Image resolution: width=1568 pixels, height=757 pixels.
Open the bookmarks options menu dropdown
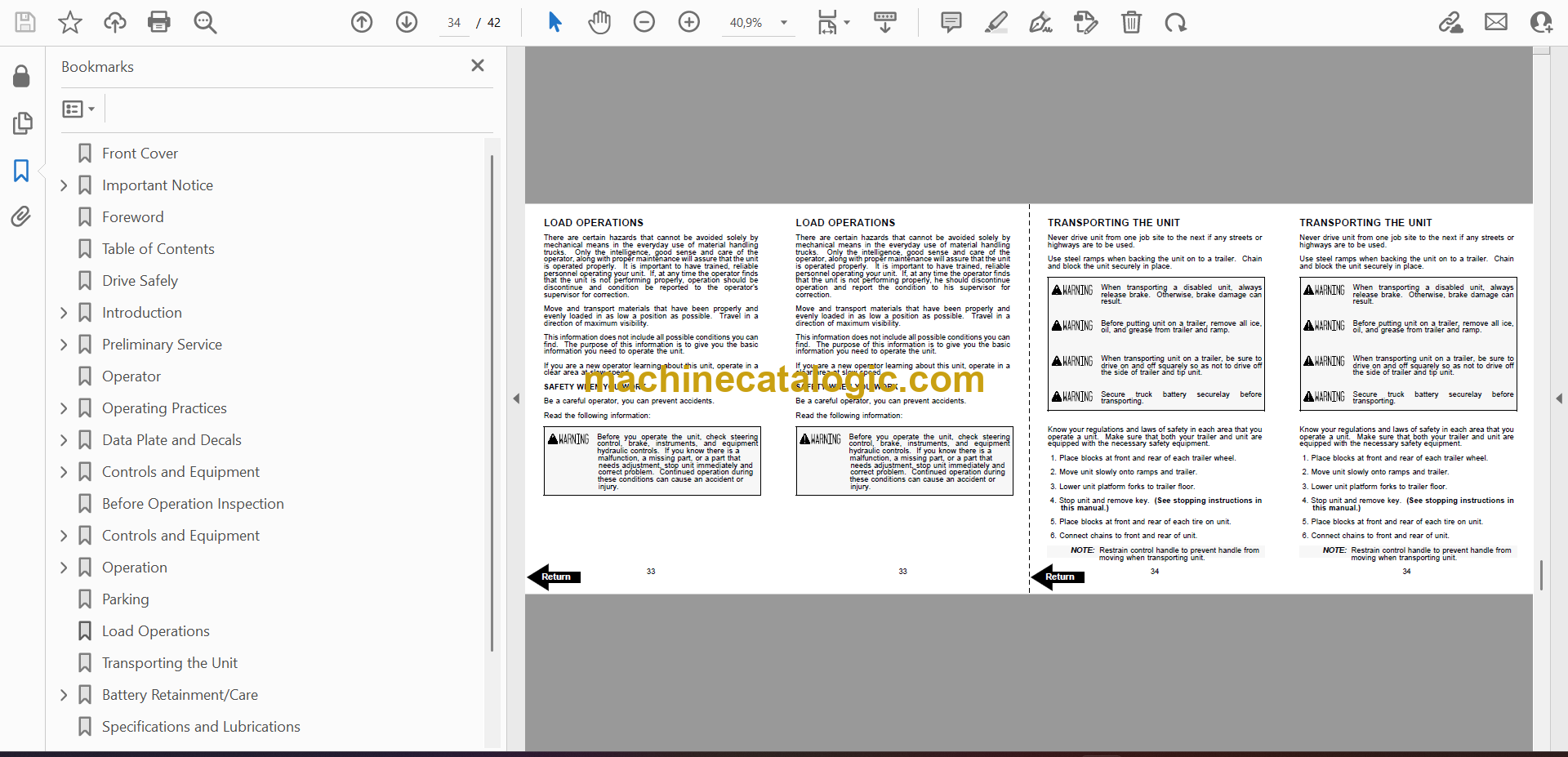79,109
